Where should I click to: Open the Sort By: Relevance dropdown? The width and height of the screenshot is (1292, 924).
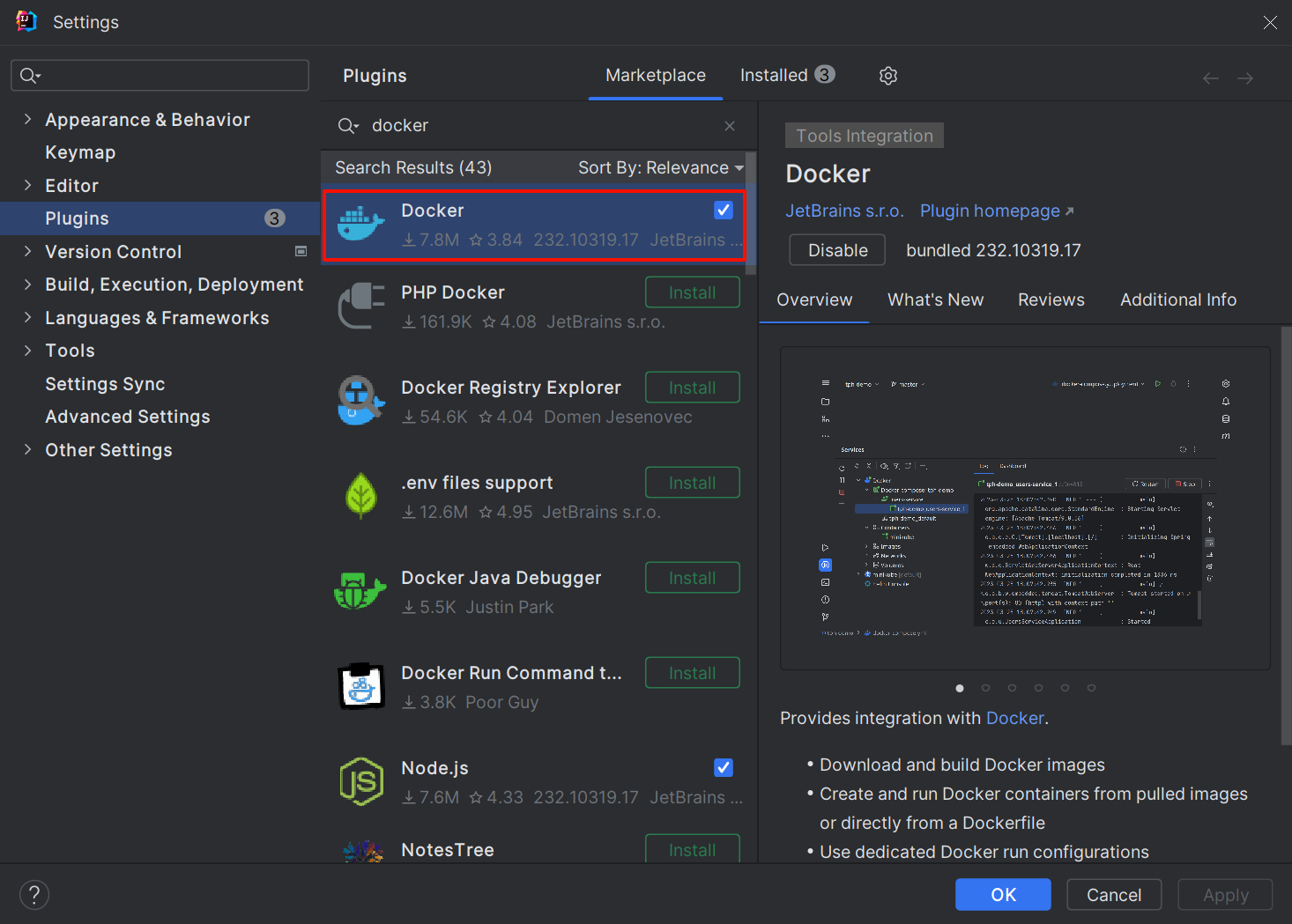point(660,167)
